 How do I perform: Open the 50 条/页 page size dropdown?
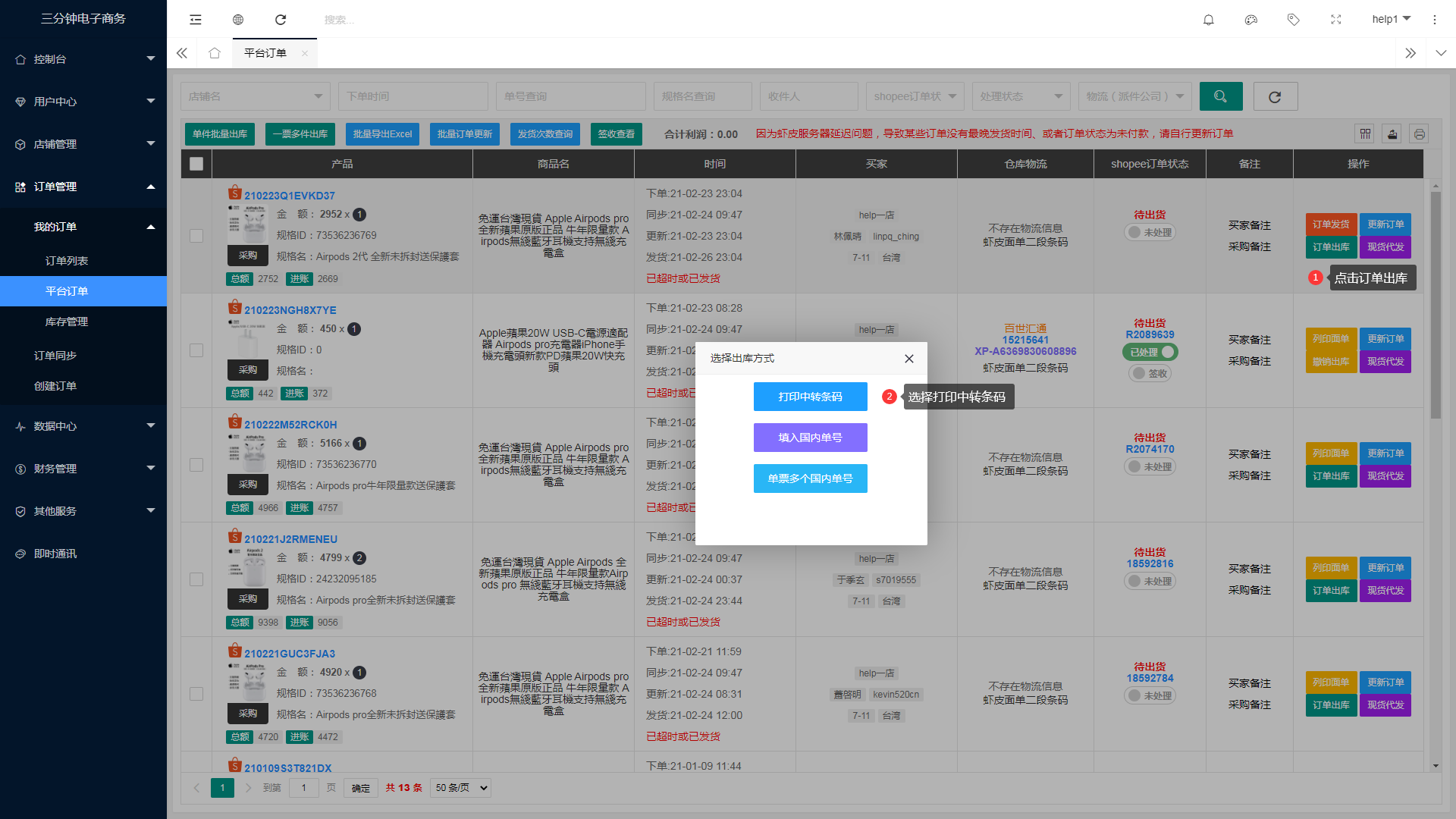460,788
